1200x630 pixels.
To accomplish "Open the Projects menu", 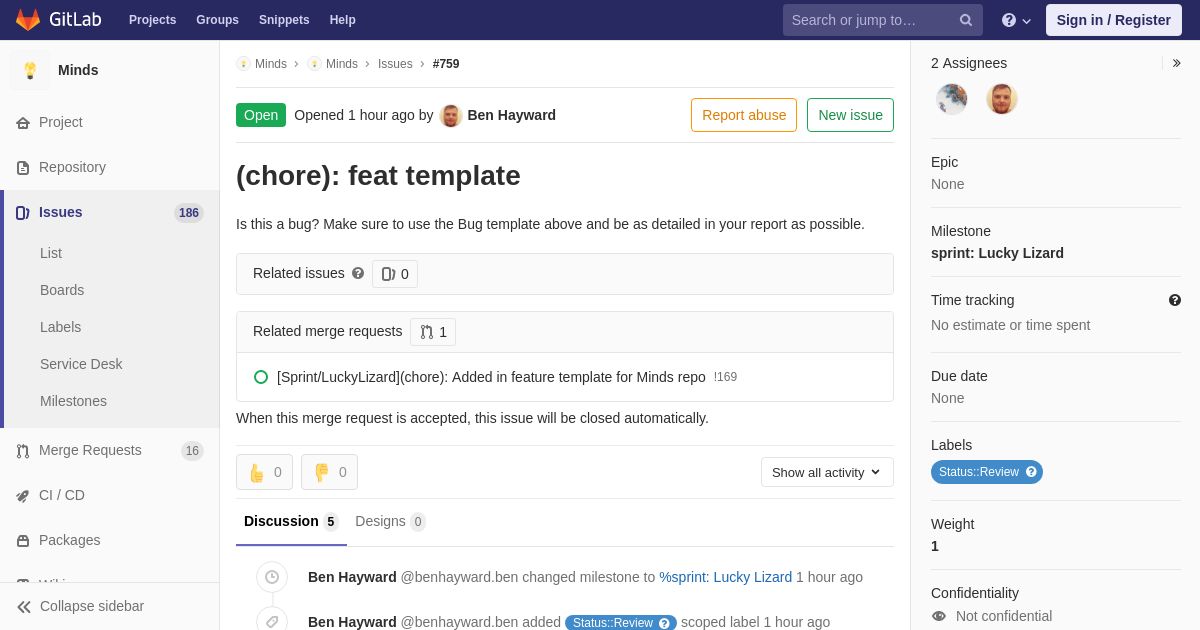I will click(152, 20).
